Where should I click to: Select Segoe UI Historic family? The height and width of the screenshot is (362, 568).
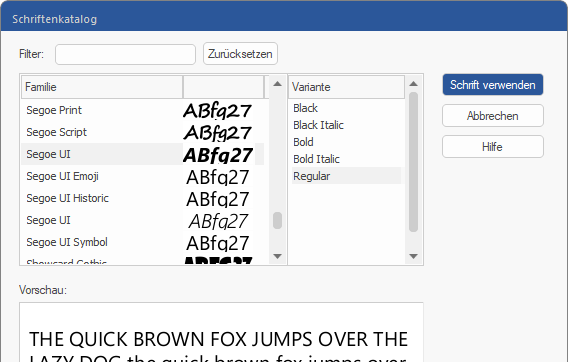143,198
